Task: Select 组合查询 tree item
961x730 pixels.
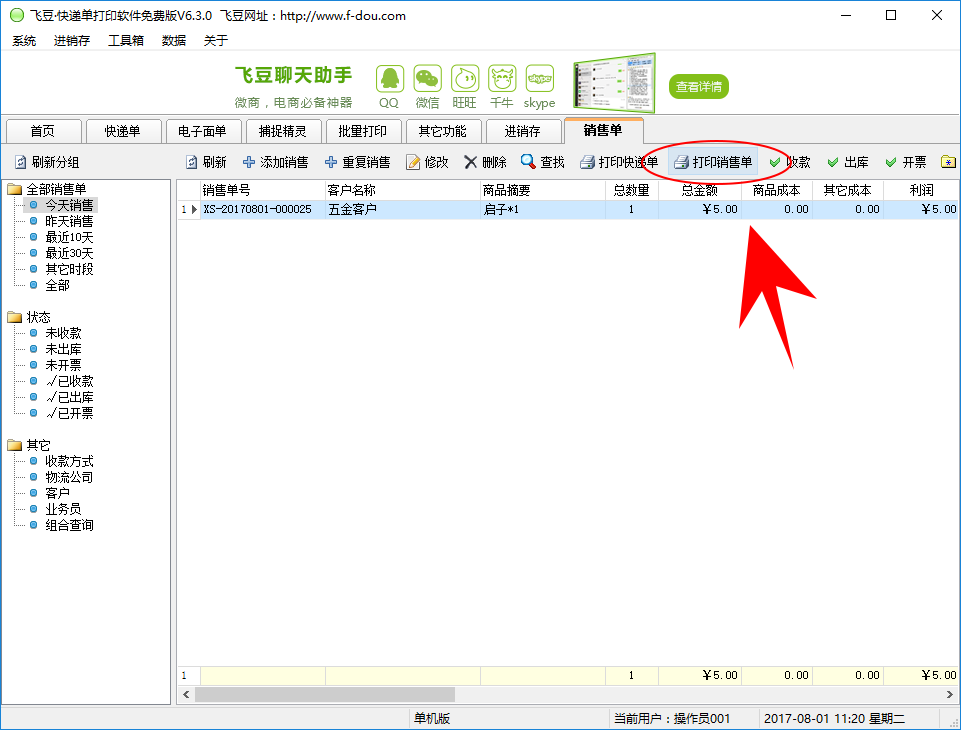Action: coord(69,525)
